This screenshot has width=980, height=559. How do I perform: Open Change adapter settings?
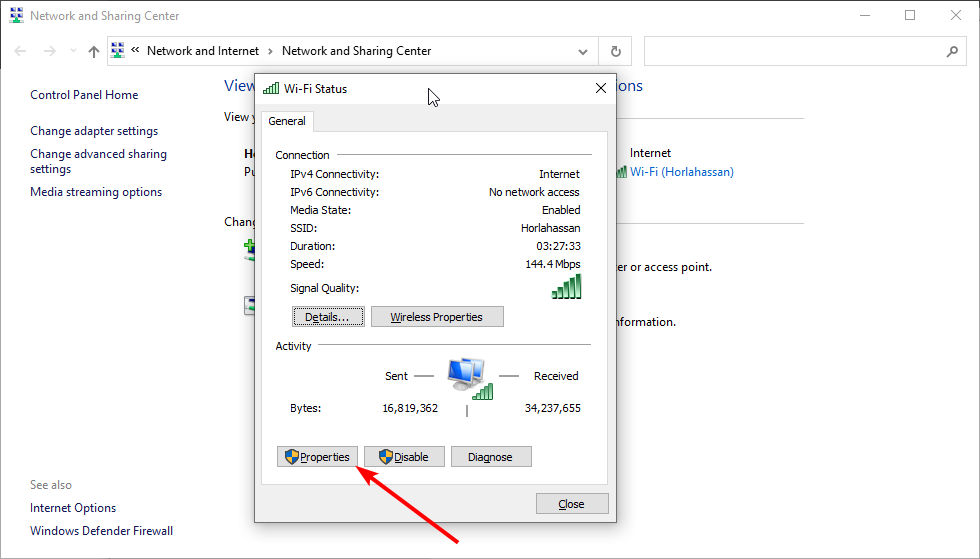click(94, 131)
